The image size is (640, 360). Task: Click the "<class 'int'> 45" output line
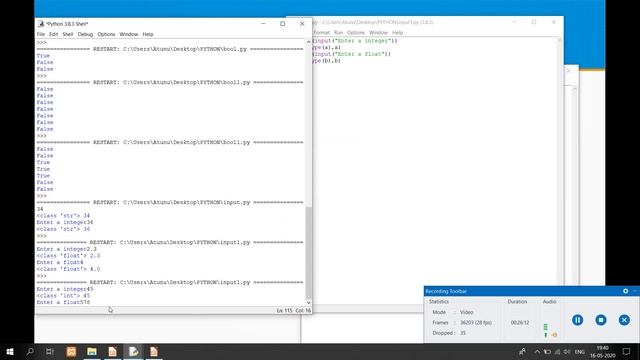(x=63, y=296)
